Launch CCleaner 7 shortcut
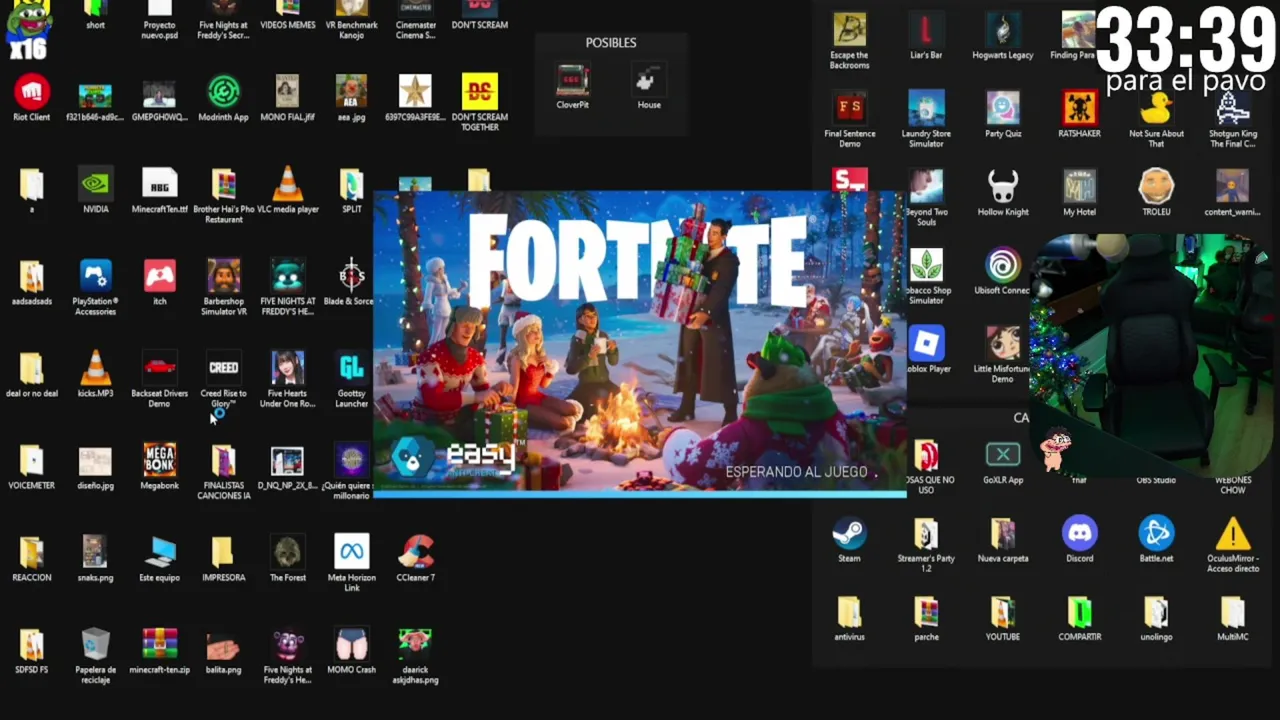Viewport: 1280px width, 720px height. tap(415, 553)
